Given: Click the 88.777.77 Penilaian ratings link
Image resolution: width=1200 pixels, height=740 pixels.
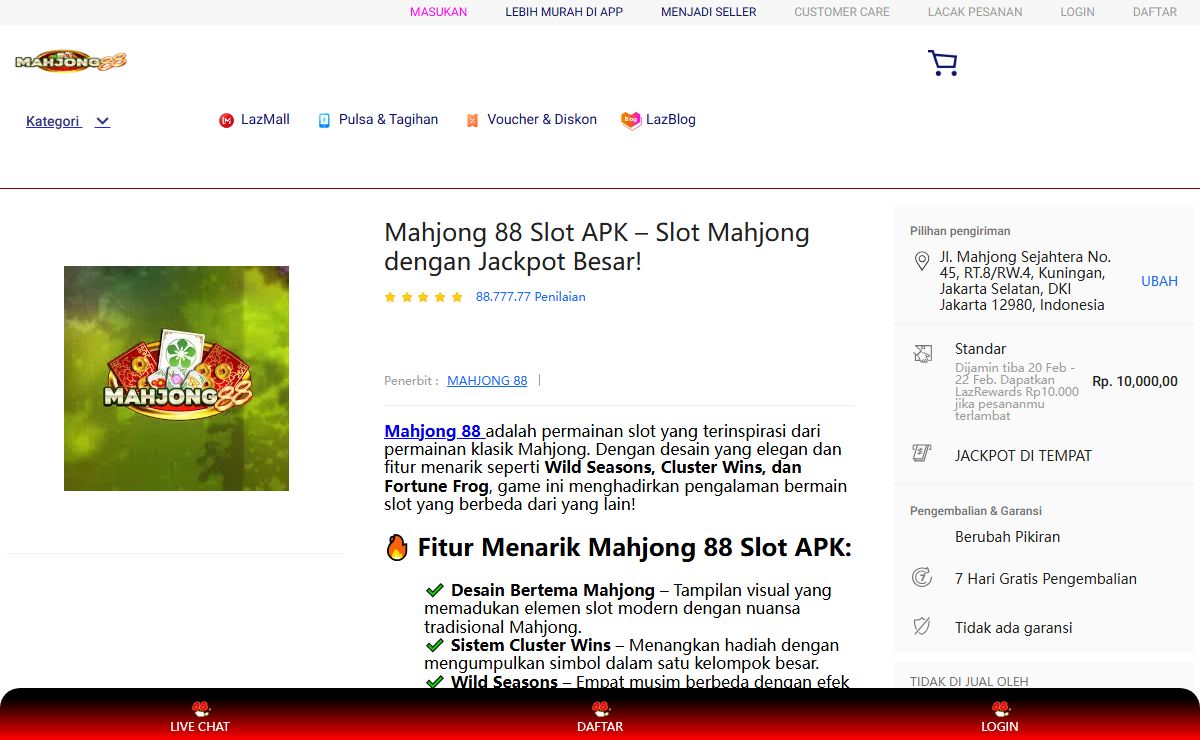Looking at the screenshot, I should [x=531, y=297].
